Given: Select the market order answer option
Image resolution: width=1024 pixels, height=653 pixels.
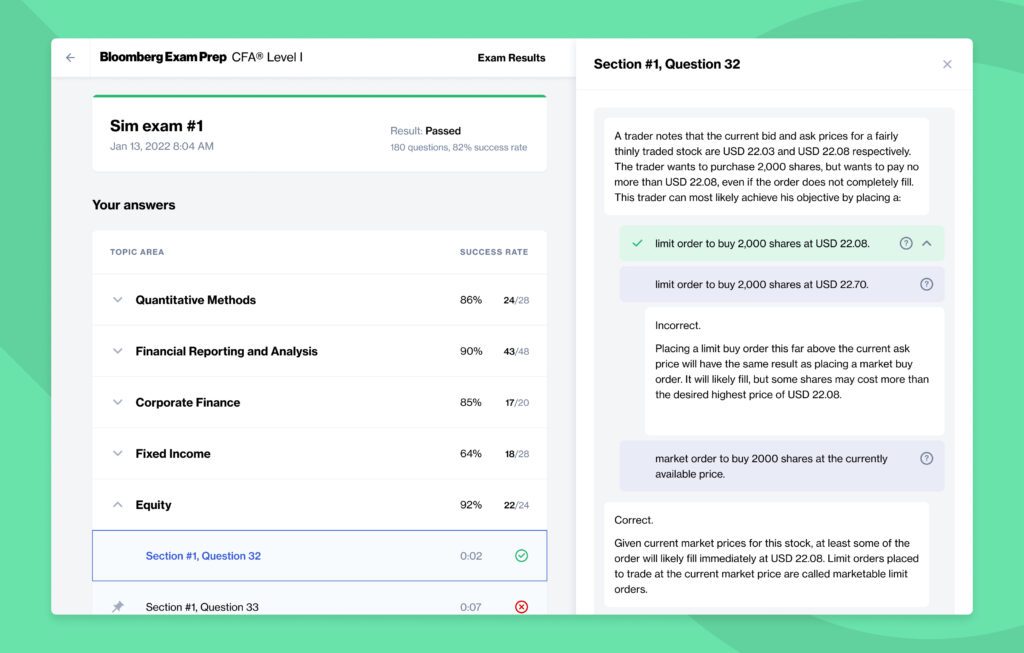Looking at the screenshot, I should point(770,466).
